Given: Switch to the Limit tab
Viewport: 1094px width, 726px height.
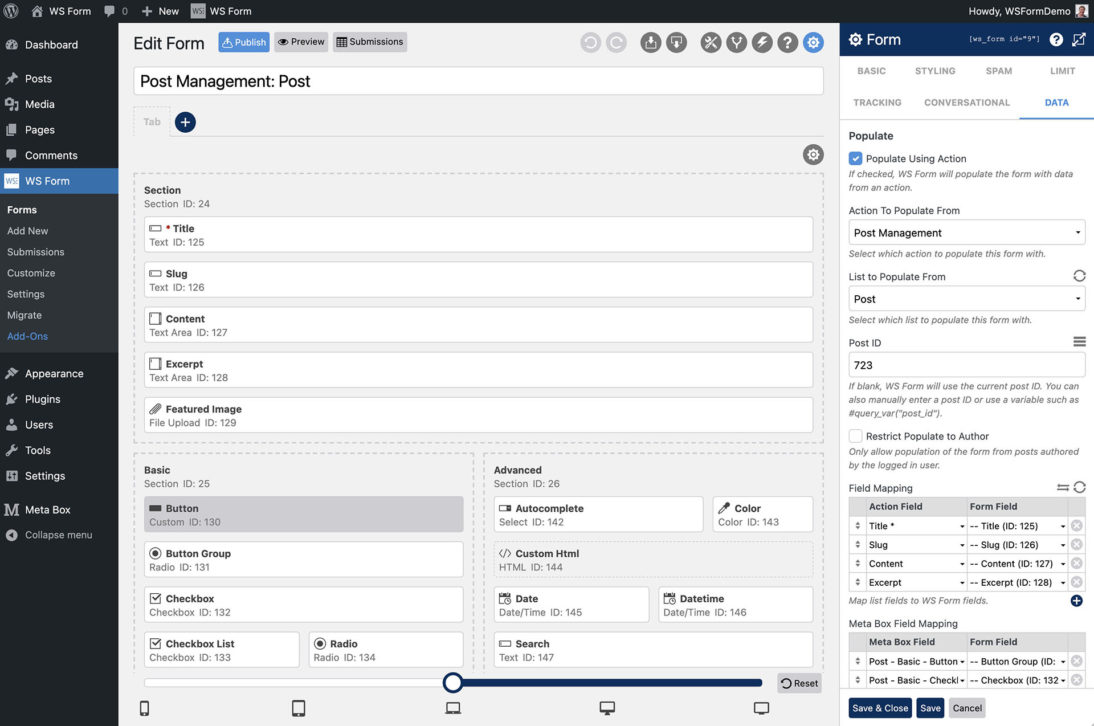Looking at the screenshot, I should coord(1062,71).
